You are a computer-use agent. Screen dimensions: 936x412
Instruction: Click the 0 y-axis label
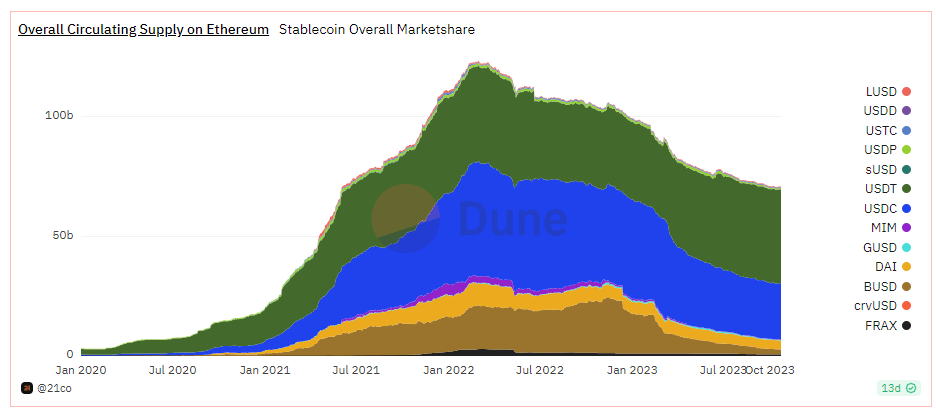[x=70, y=354]
